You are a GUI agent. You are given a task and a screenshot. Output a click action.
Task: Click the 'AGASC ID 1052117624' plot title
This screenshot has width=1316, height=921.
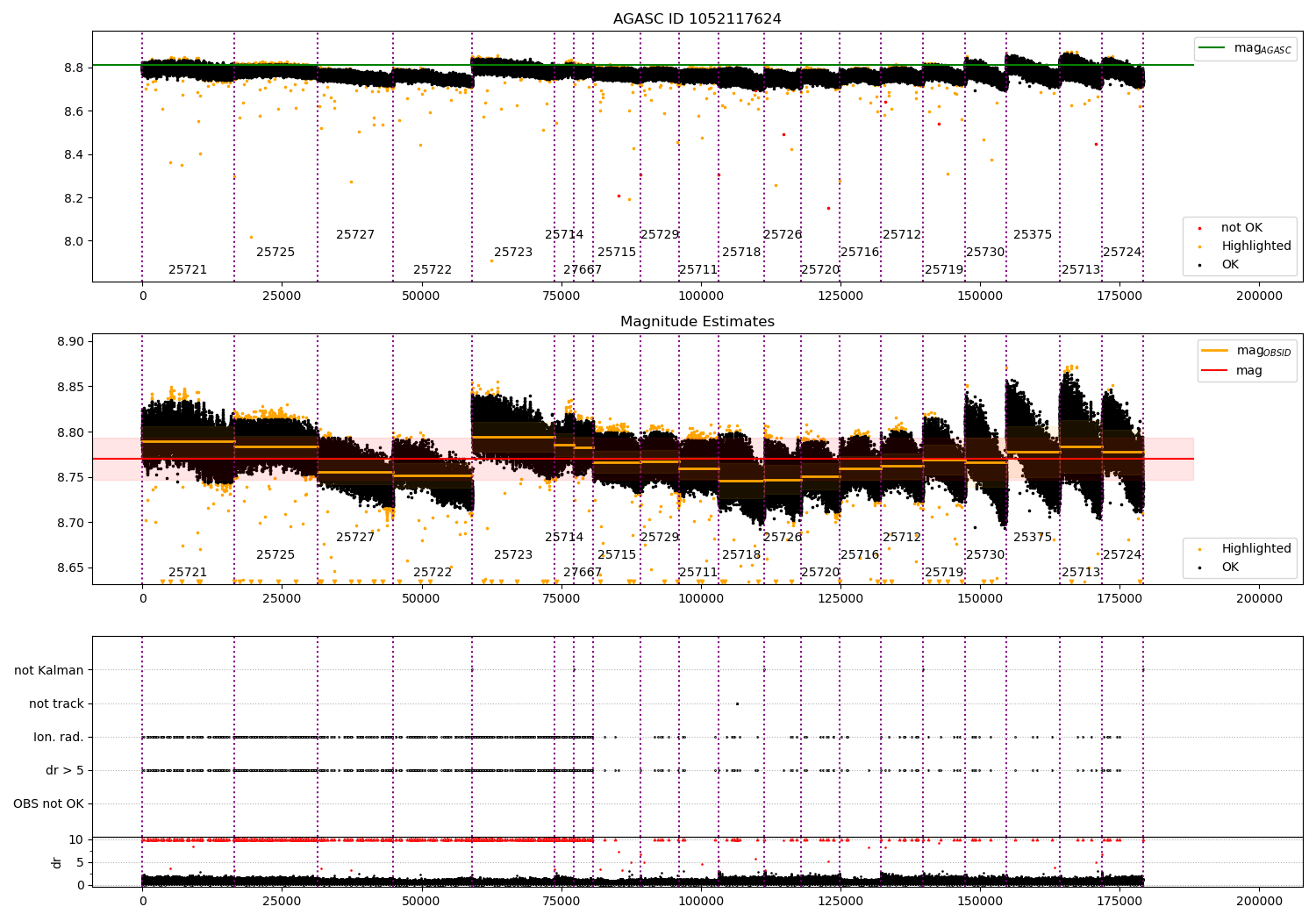[x=697, y=19]
